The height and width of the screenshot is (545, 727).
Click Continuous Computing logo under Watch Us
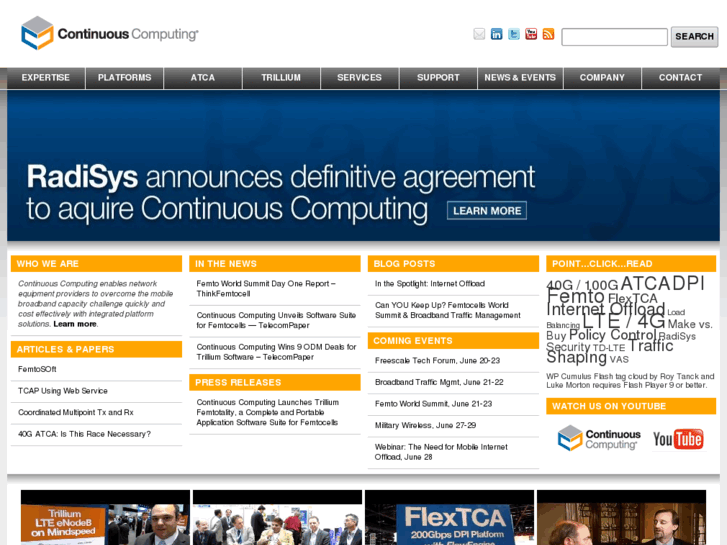point(599,438)
